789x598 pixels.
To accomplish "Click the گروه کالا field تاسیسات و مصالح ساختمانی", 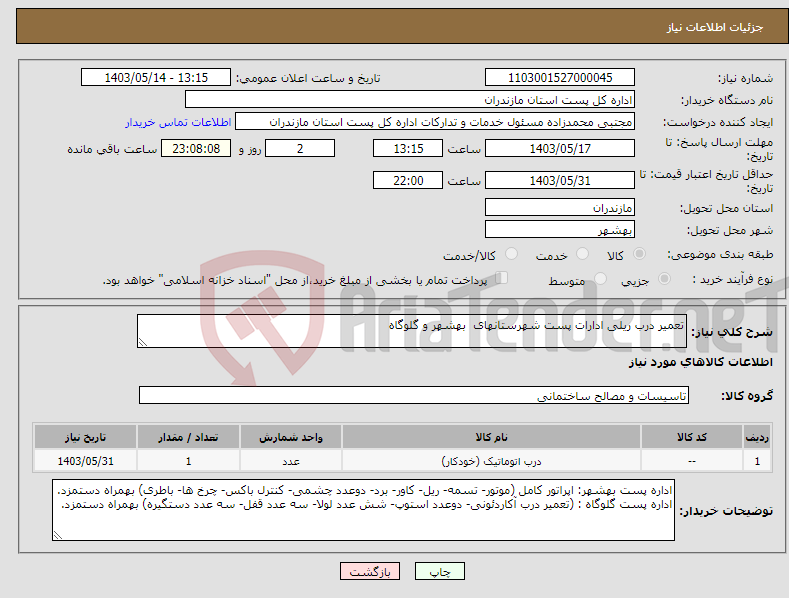I will click(414, 396).
